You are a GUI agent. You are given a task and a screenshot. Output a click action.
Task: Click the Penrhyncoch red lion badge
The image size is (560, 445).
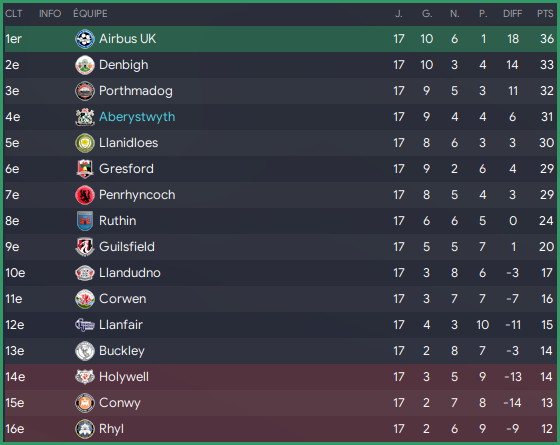coord(85,195)
